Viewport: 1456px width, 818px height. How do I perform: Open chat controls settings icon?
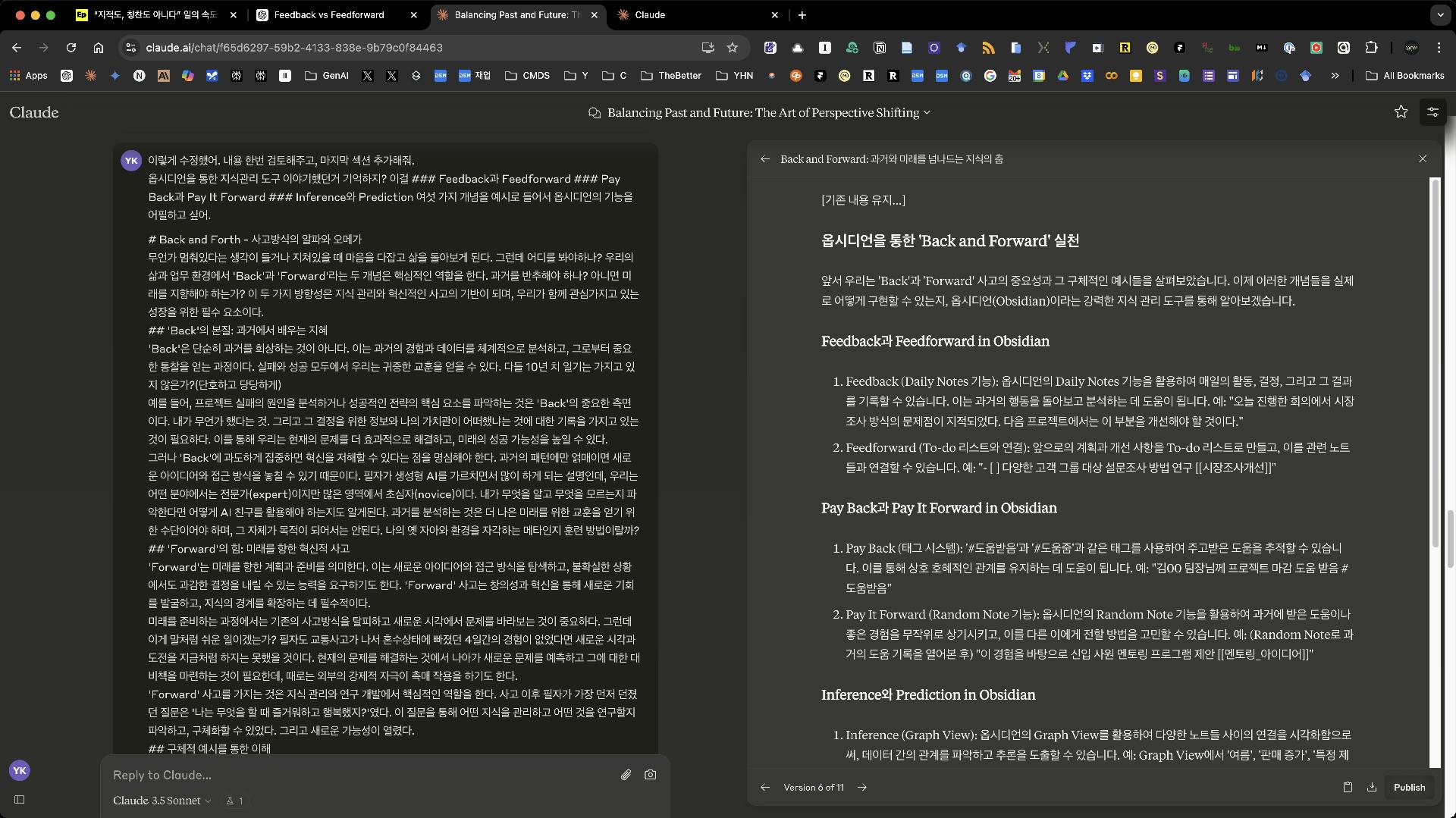1432,112
